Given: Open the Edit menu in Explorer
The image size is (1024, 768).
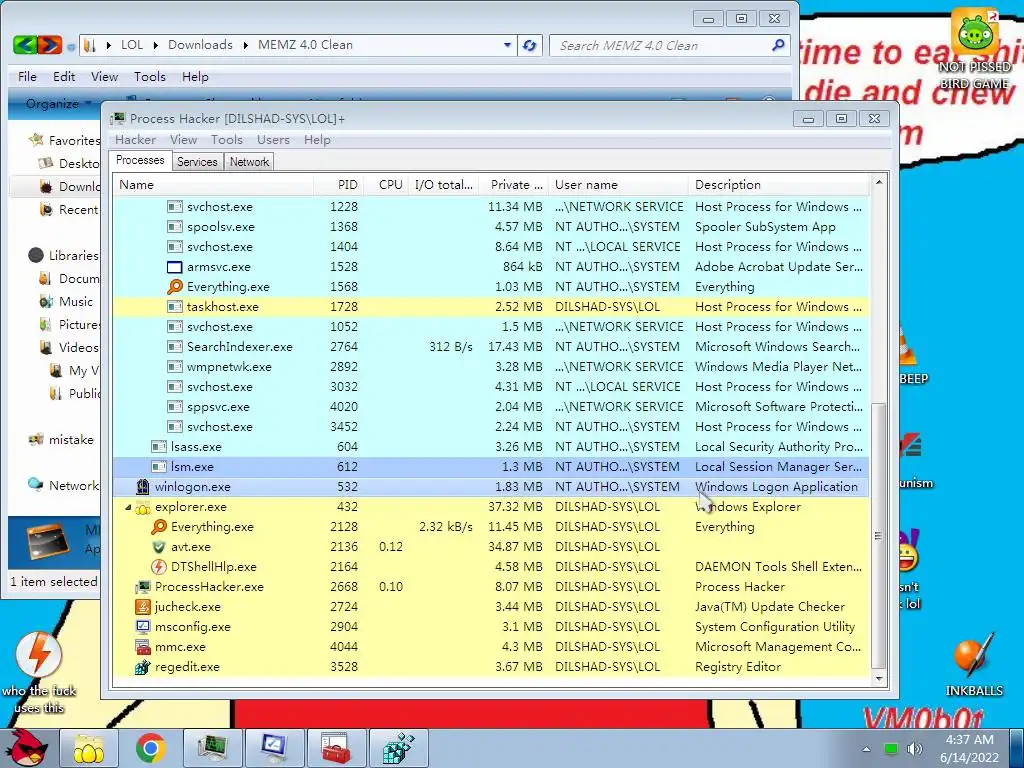Looking at the screenshot, I should [x=64, y=76].
